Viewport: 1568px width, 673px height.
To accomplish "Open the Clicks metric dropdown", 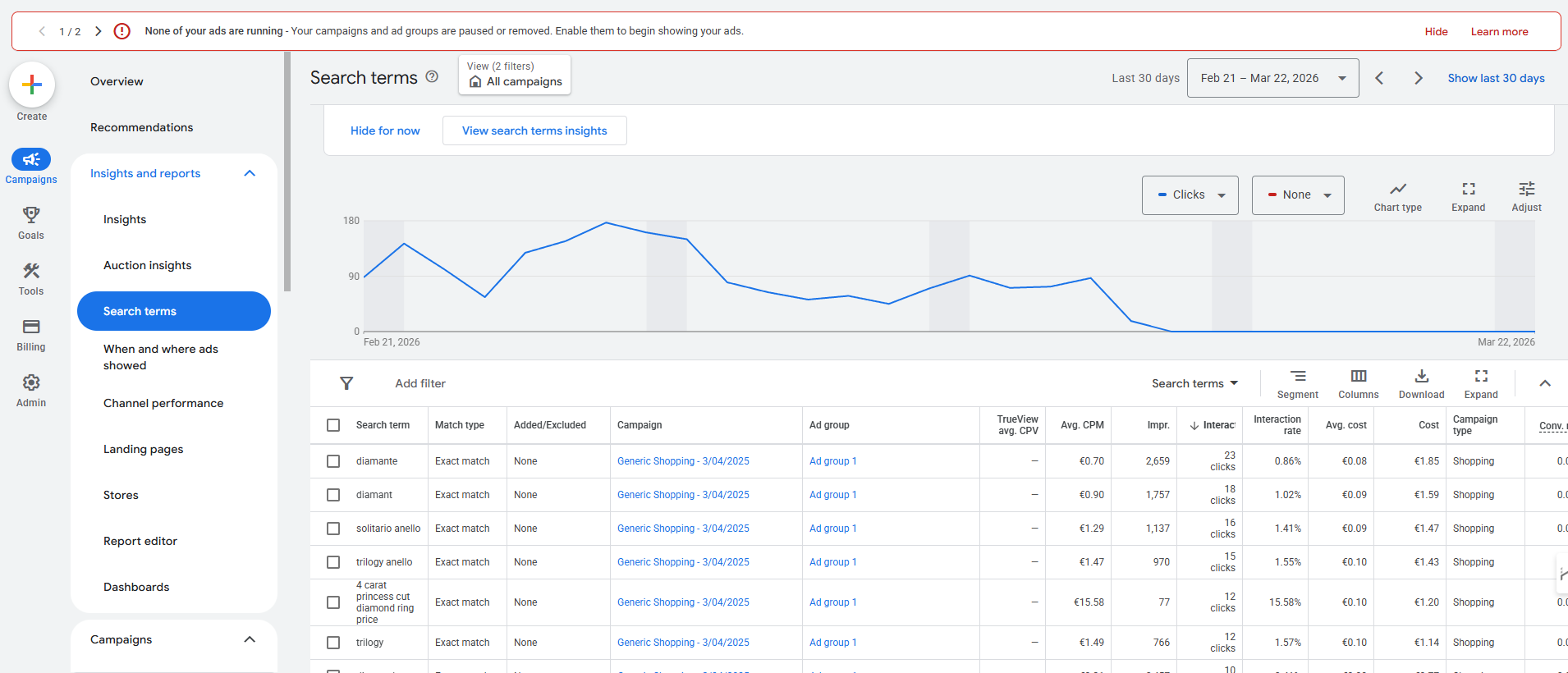I will pyautogui.click(x=1190, y=195).
